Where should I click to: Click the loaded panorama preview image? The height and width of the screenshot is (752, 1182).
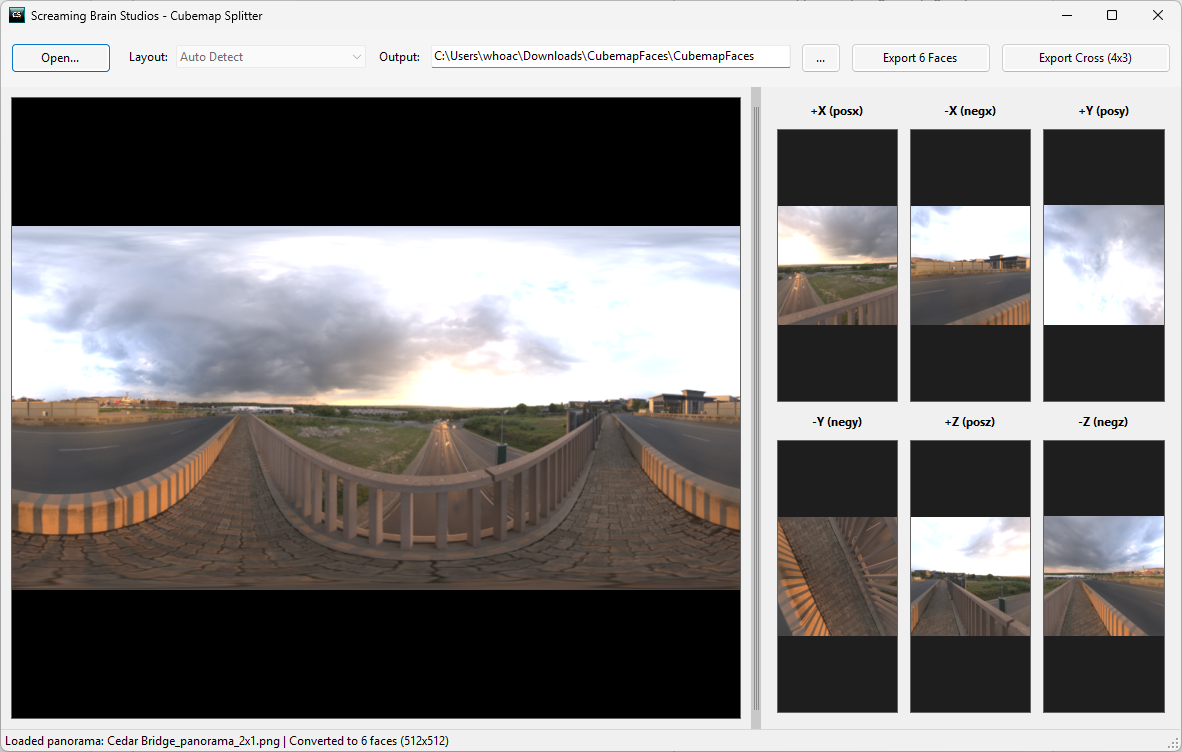(375, 408)
